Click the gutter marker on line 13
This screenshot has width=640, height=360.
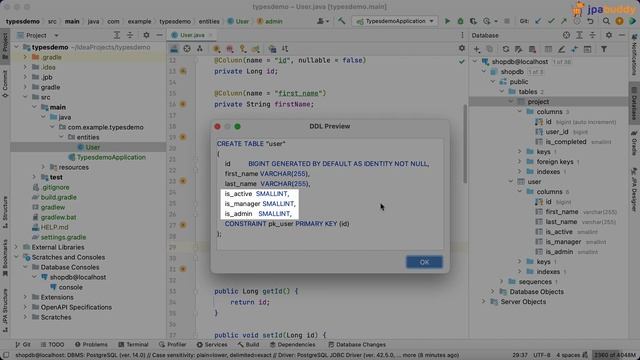point(183,71)
